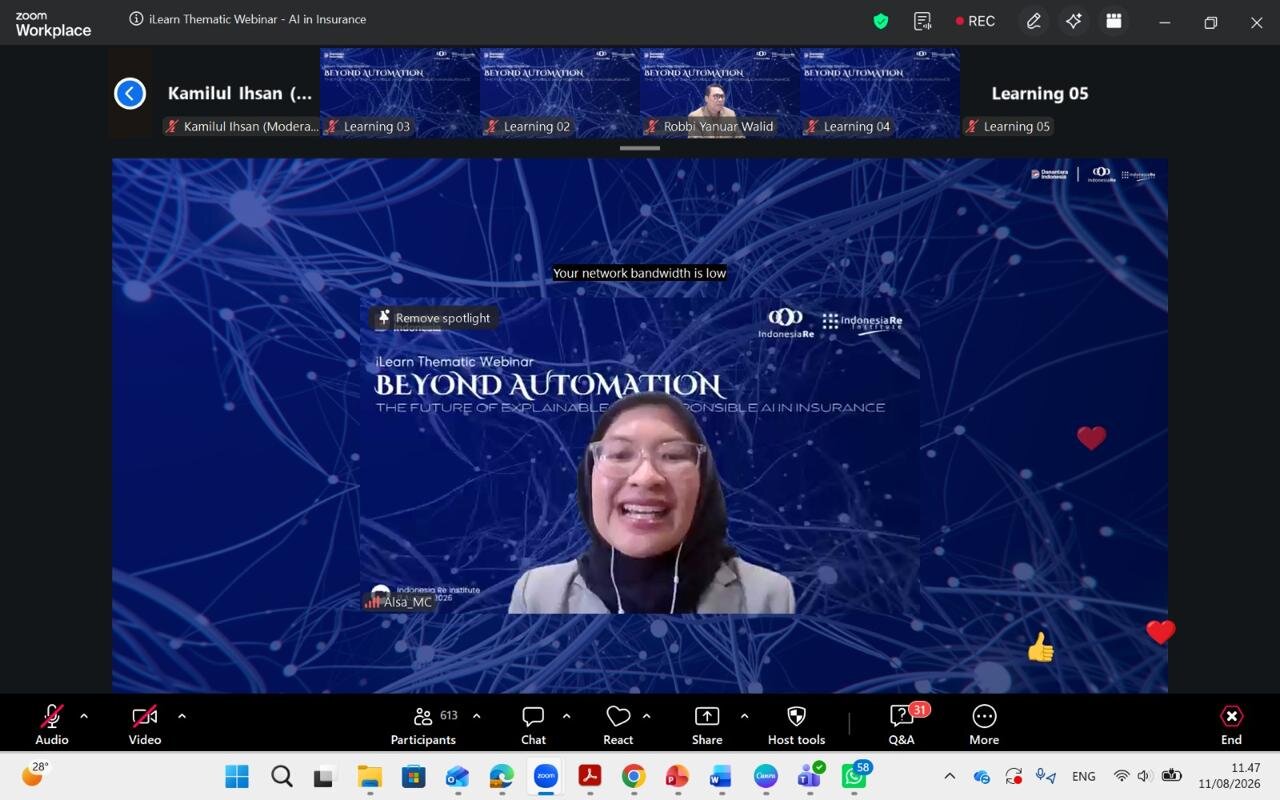Screen dimensions: 1280x800
Task: Open the Wi-Fi network tray icon
Action: coord(1121,776)
